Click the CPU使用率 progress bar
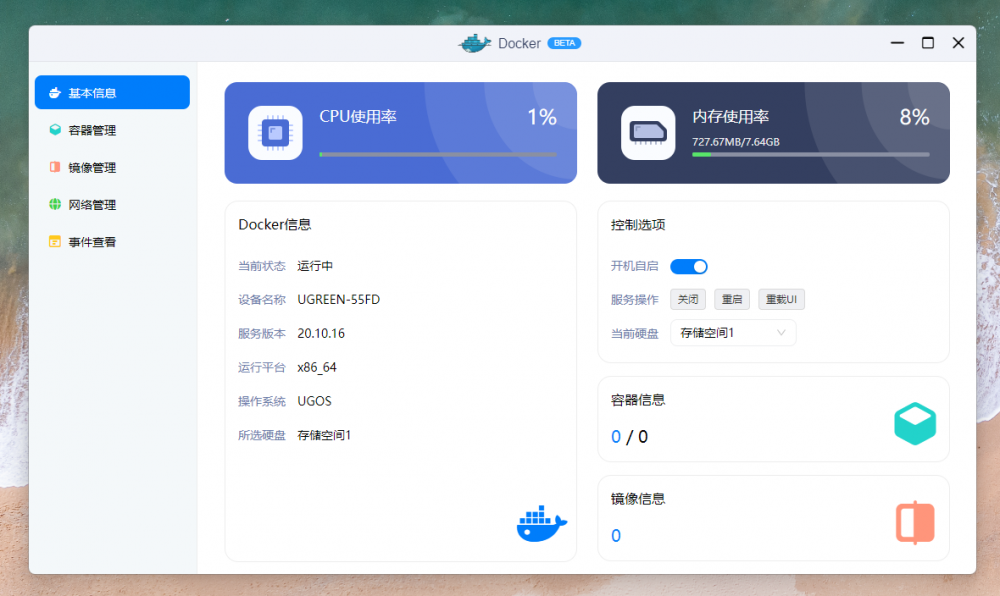 point(438,154)
